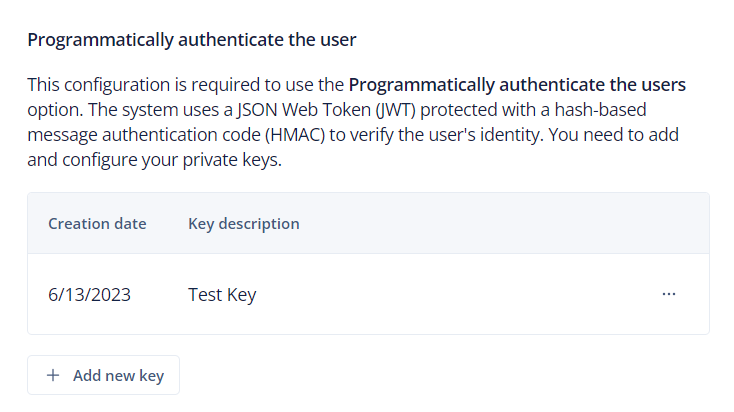Click the Key description column header

point(243,223)
